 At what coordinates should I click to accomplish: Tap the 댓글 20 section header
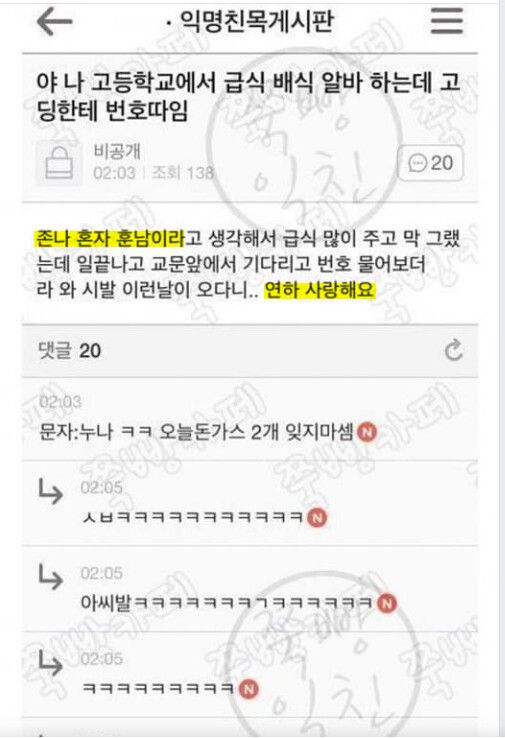[69, 351]
